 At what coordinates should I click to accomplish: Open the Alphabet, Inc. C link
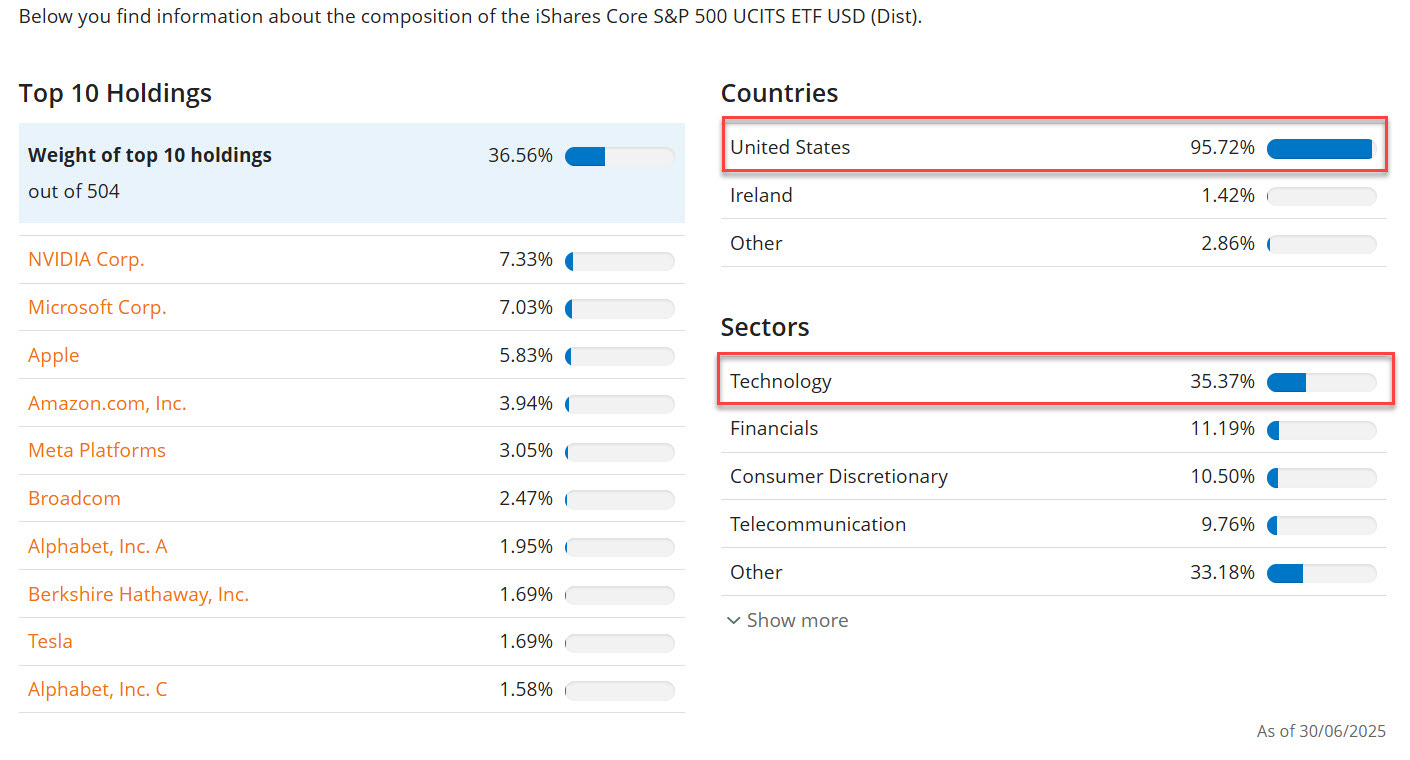coord(98,689)
